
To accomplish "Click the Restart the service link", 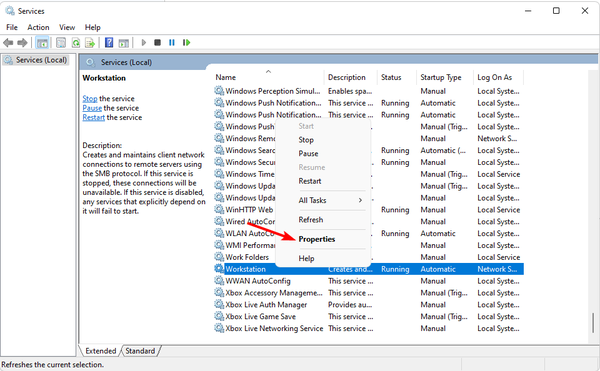I will [94, 117].
